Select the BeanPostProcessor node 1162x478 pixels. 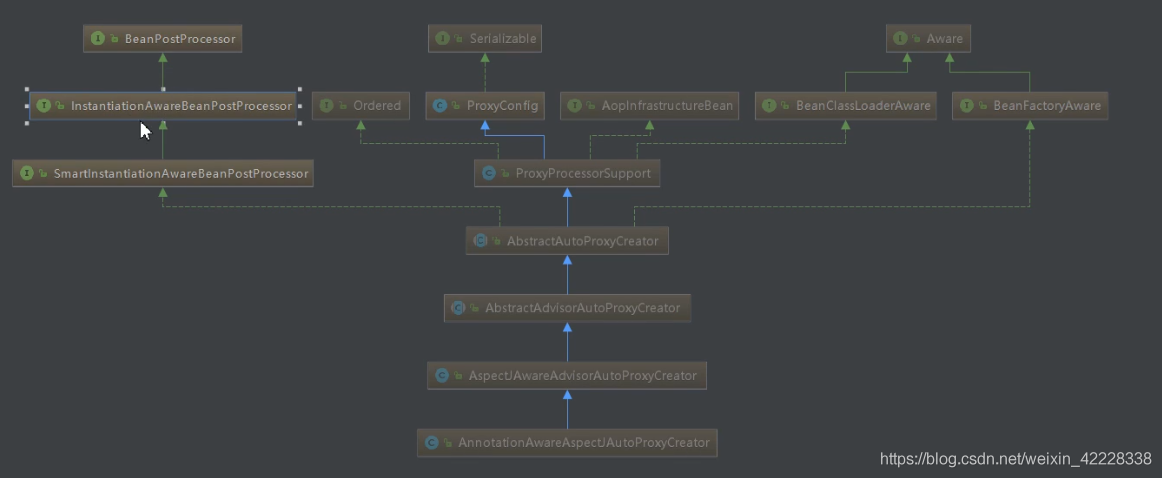coord(162,39)
